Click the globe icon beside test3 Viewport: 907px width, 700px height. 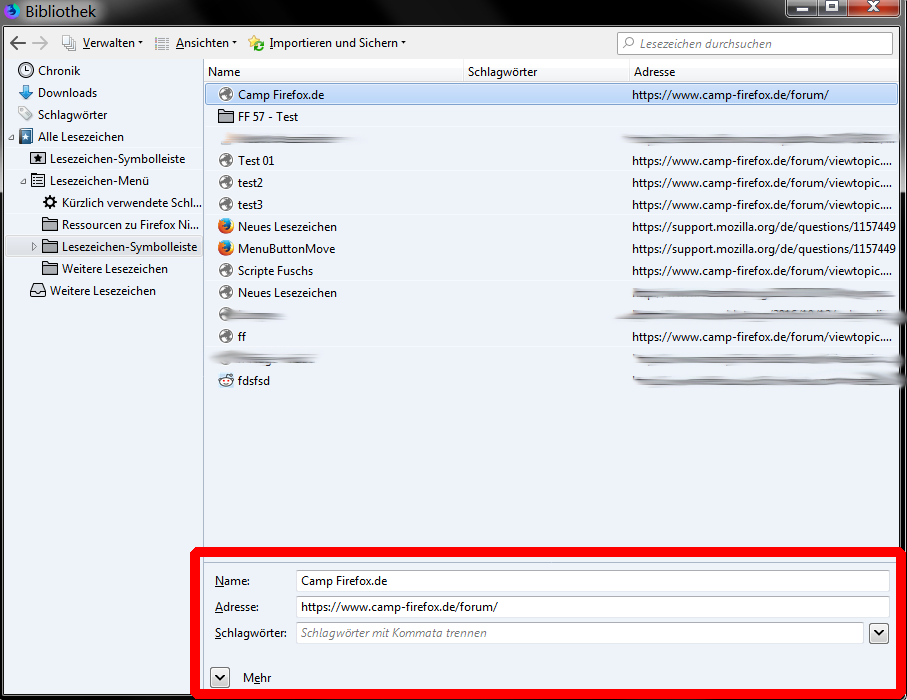coord(226,204)
